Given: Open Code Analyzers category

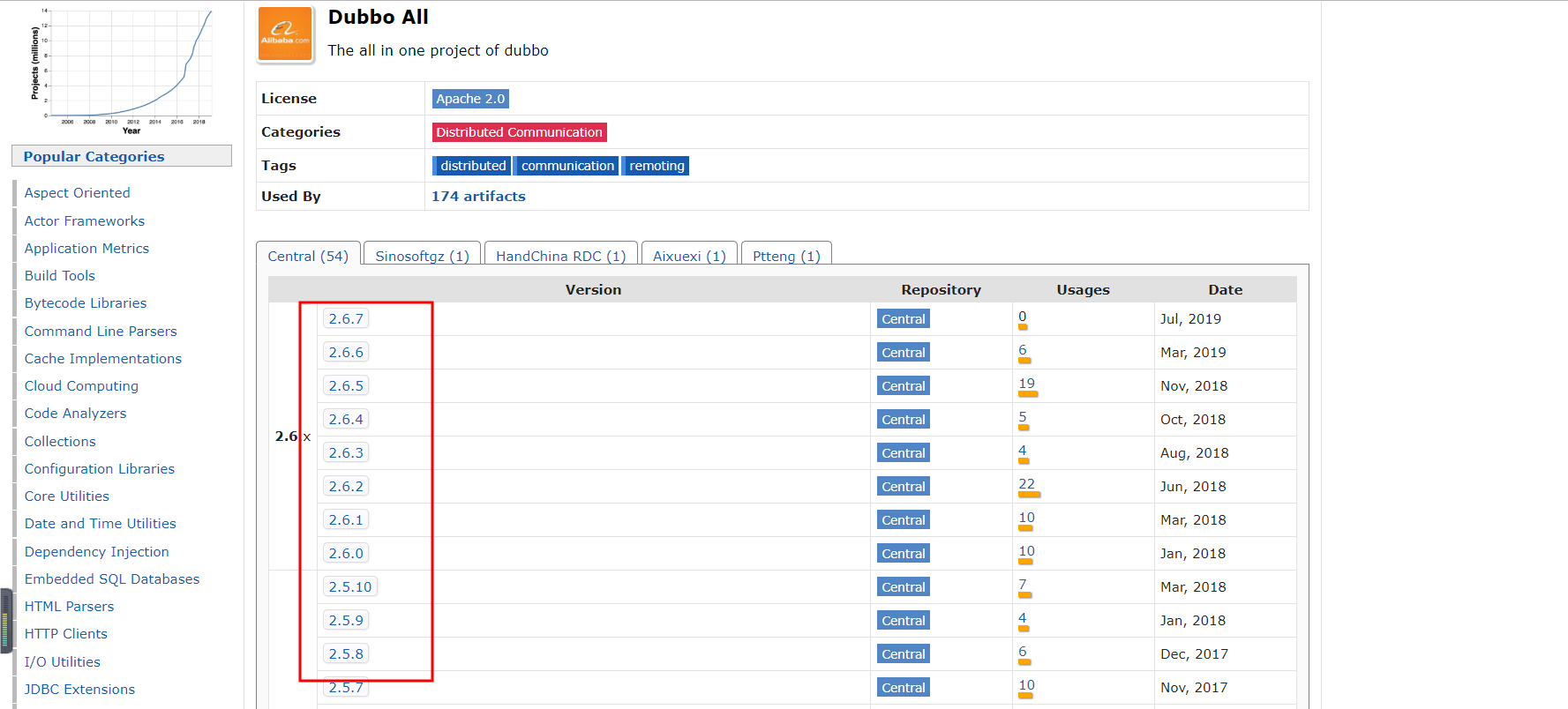Looking at the screenshot, I should (x=75, y=414).
